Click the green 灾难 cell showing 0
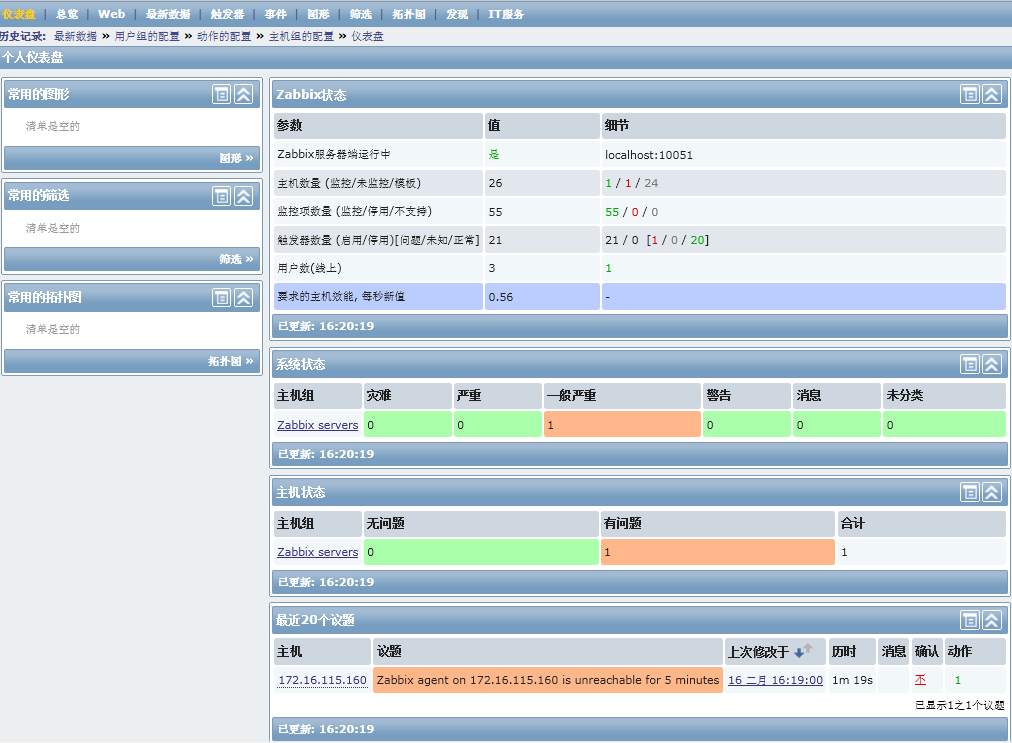Image resolution: width=1012 pixels, height=743 pixels. point(408,424)
